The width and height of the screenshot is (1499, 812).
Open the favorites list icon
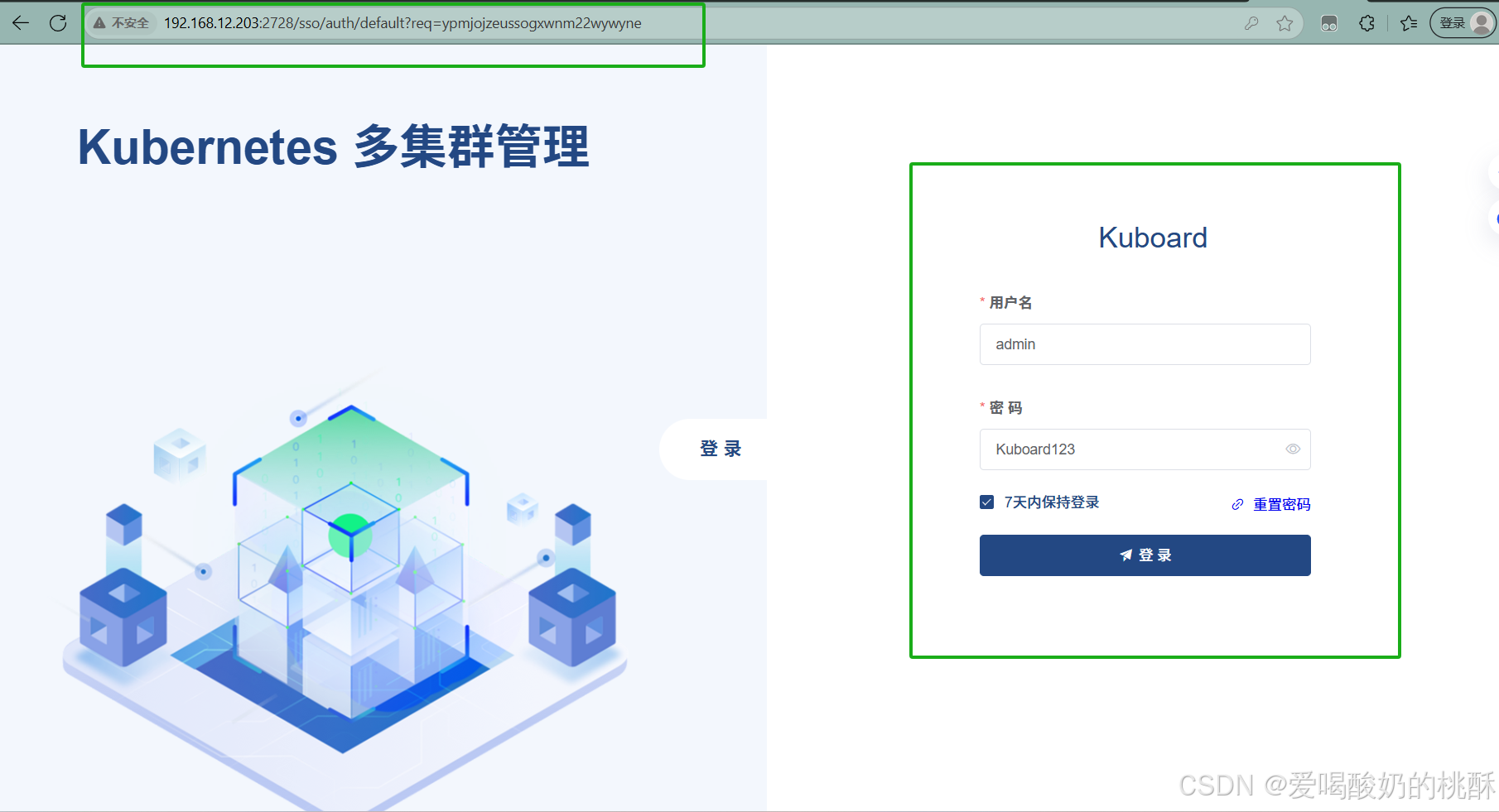coord(1409,23)
